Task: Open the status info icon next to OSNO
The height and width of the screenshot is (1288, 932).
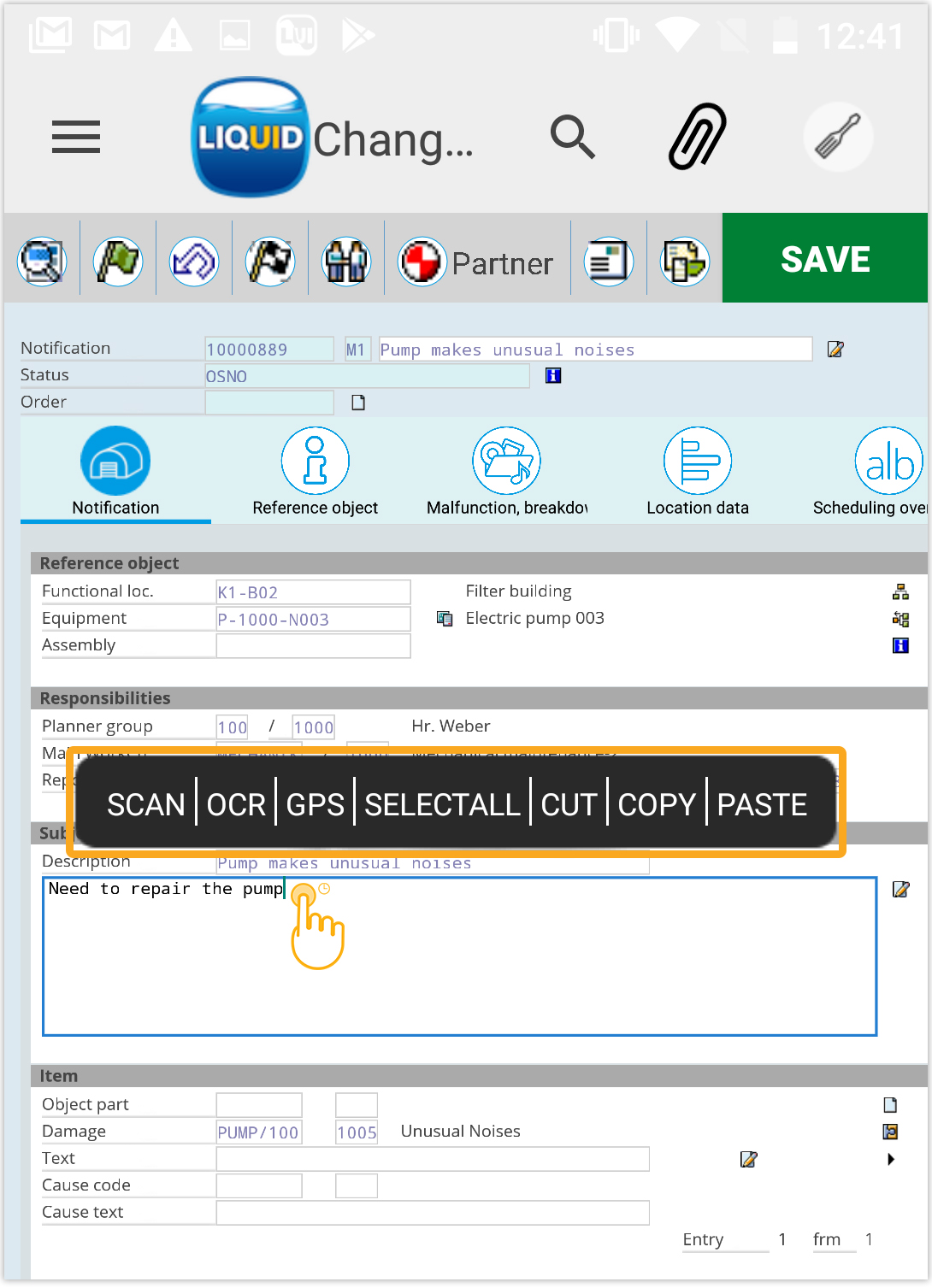Action: [553, 375]
